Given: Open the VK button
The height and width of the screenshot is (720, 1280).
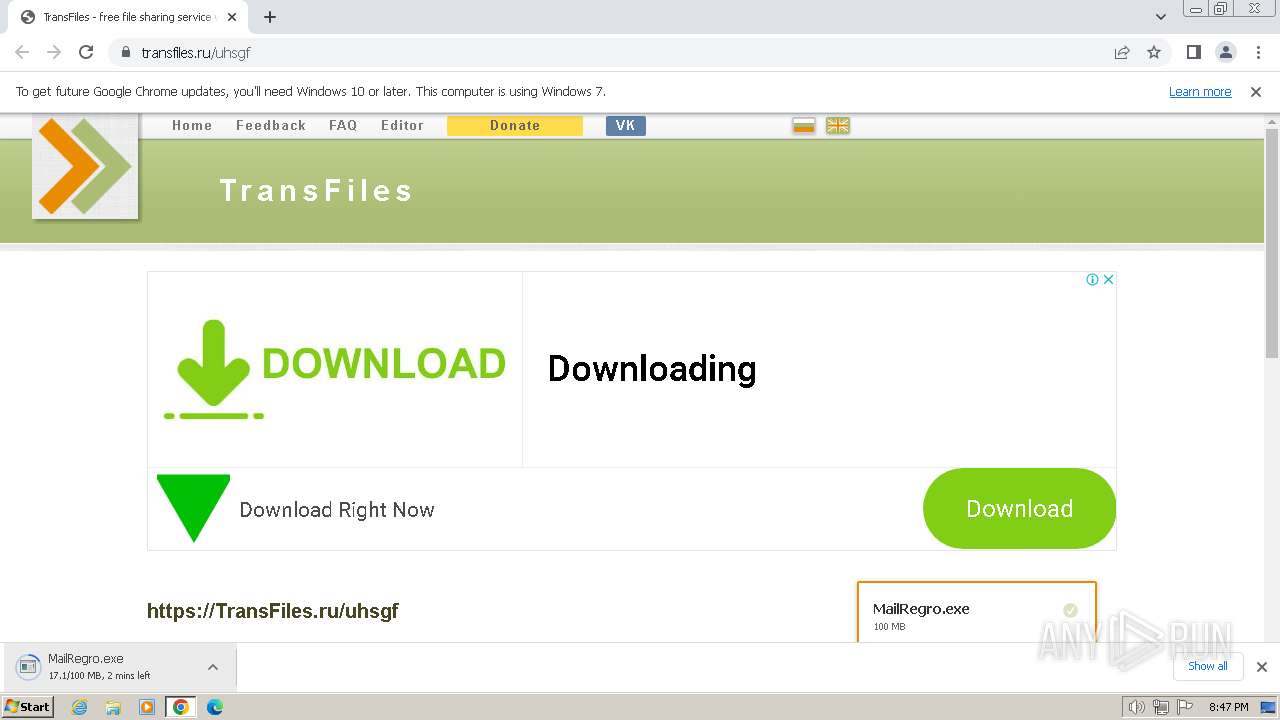Looking at the screenshot, I should pyautogui.click(x=626, y=125).
